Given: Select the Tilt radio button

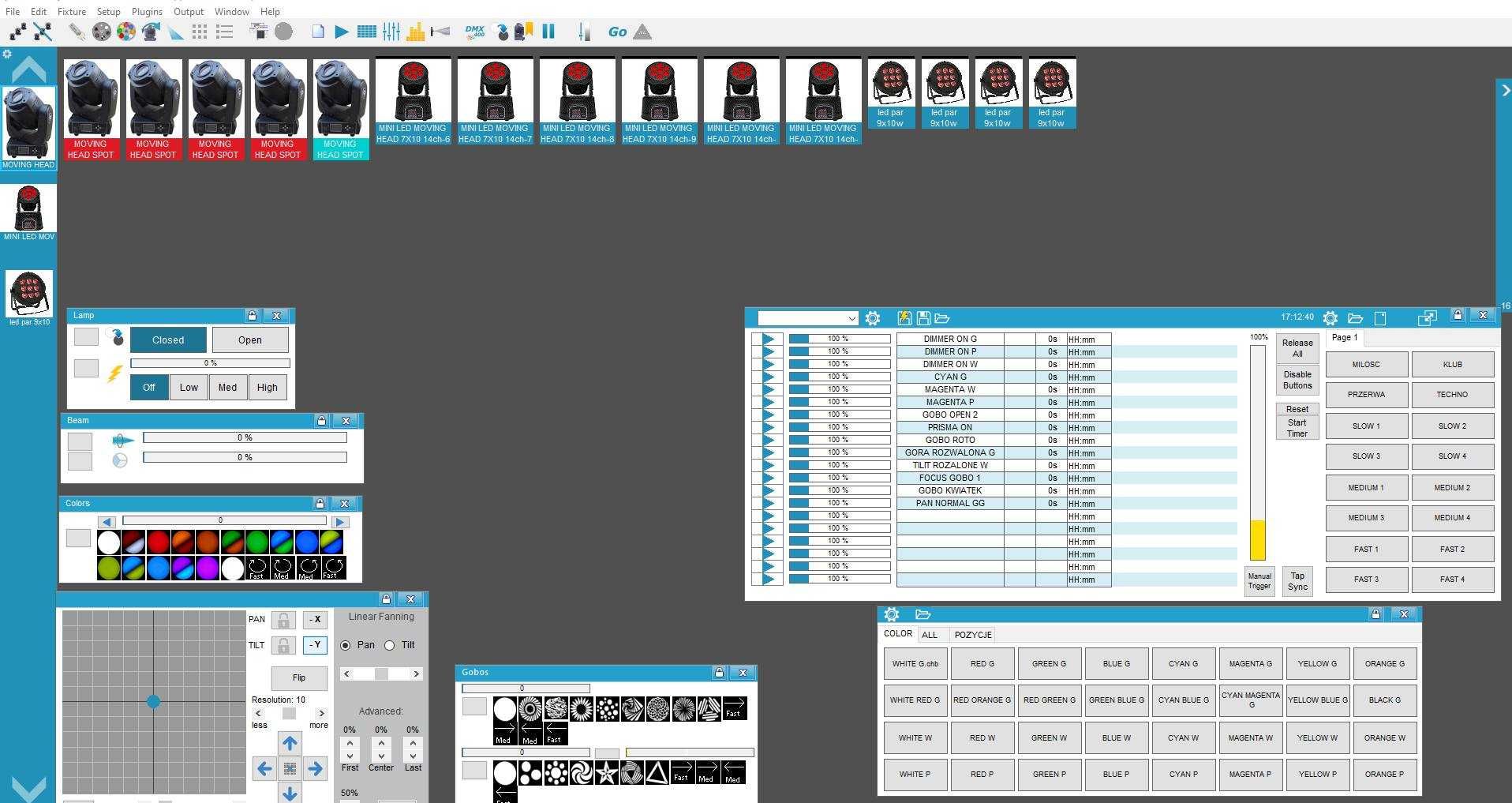Looking at the screenshot, I should [389, 645].
